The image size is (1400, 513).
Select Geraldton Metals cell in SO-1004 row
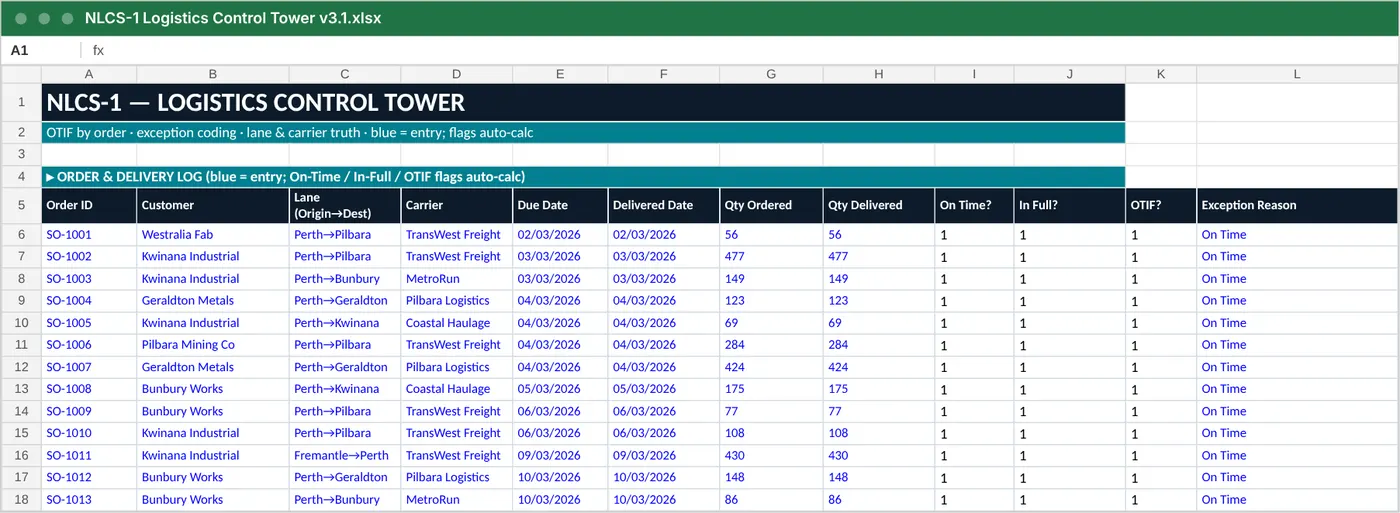213,300
